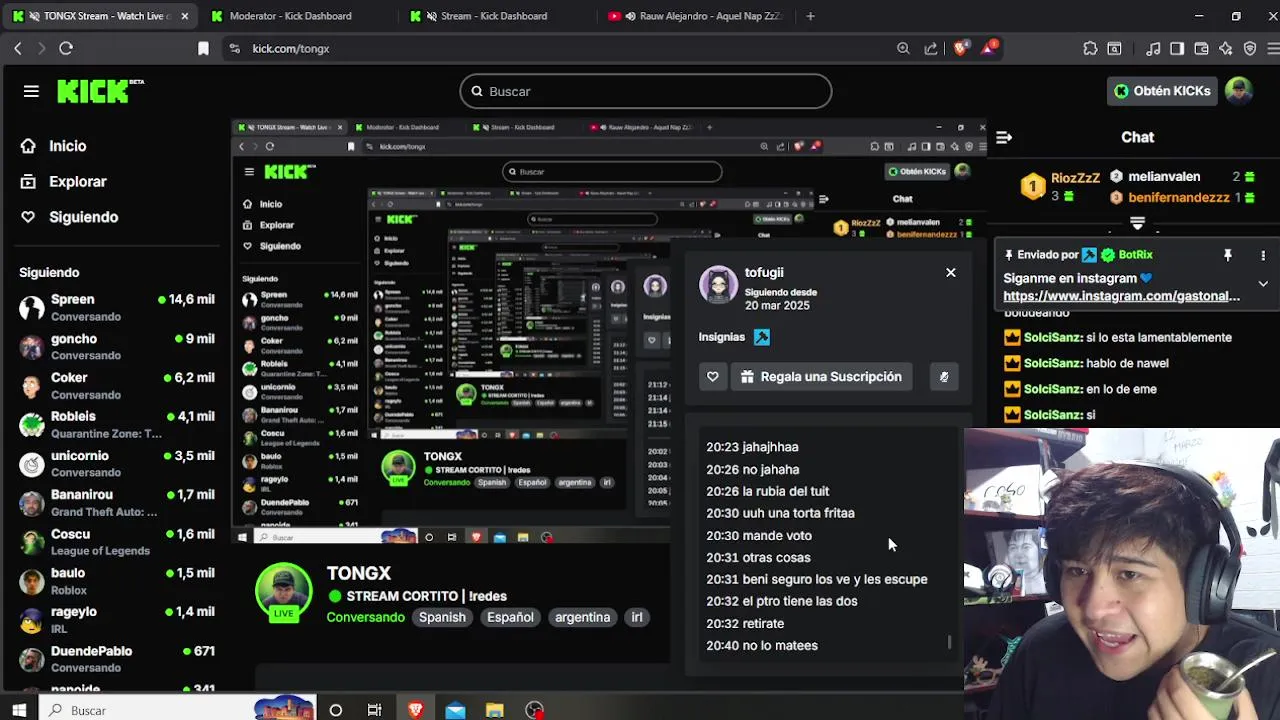Open rageylo channel in sidebar
1280x720 pixels.
coord(117,619)
